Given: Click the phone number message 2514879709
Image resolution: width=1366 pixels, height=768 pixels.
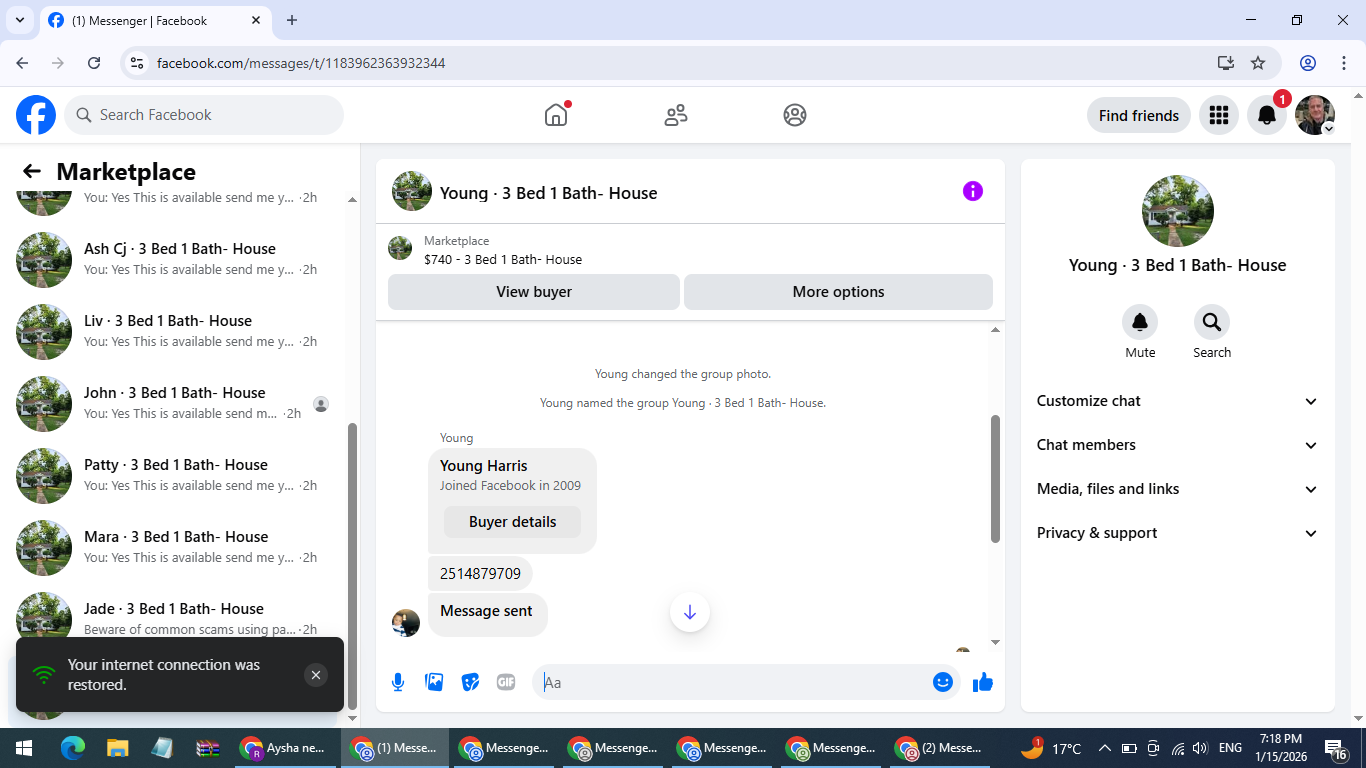Looking at the screenshot, I should [480, 574].
